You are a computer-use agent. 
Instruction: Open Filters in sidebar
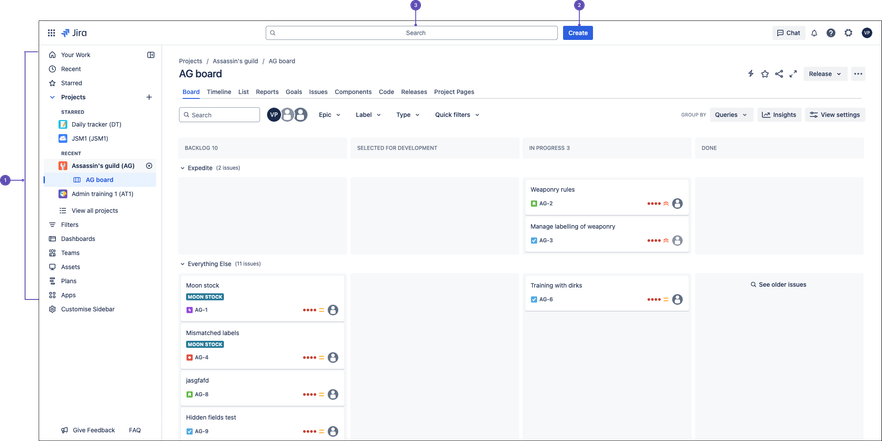(x=70, y=225)
